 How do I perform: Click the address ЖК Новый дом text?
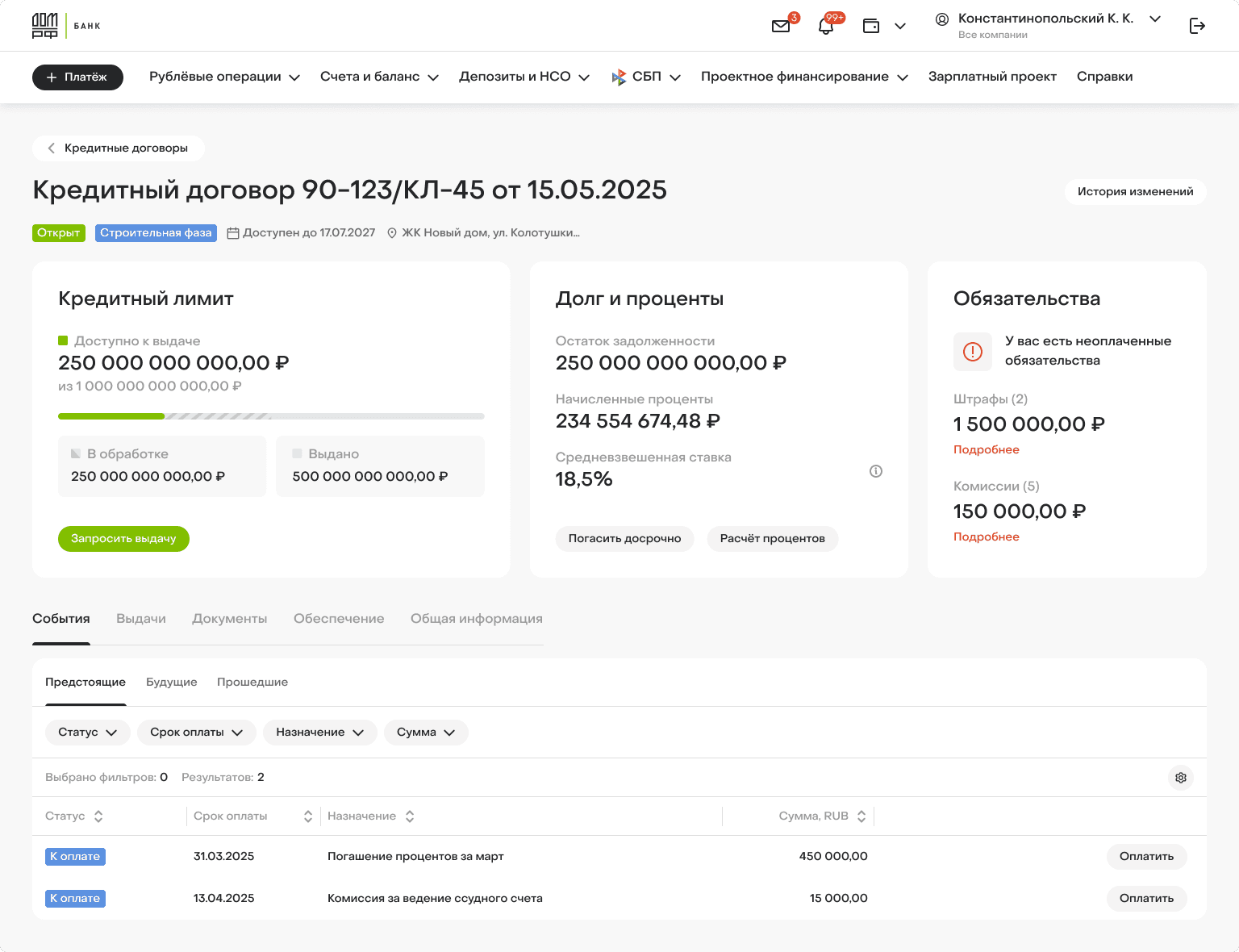pyautogui.click(x=490, y=233)
